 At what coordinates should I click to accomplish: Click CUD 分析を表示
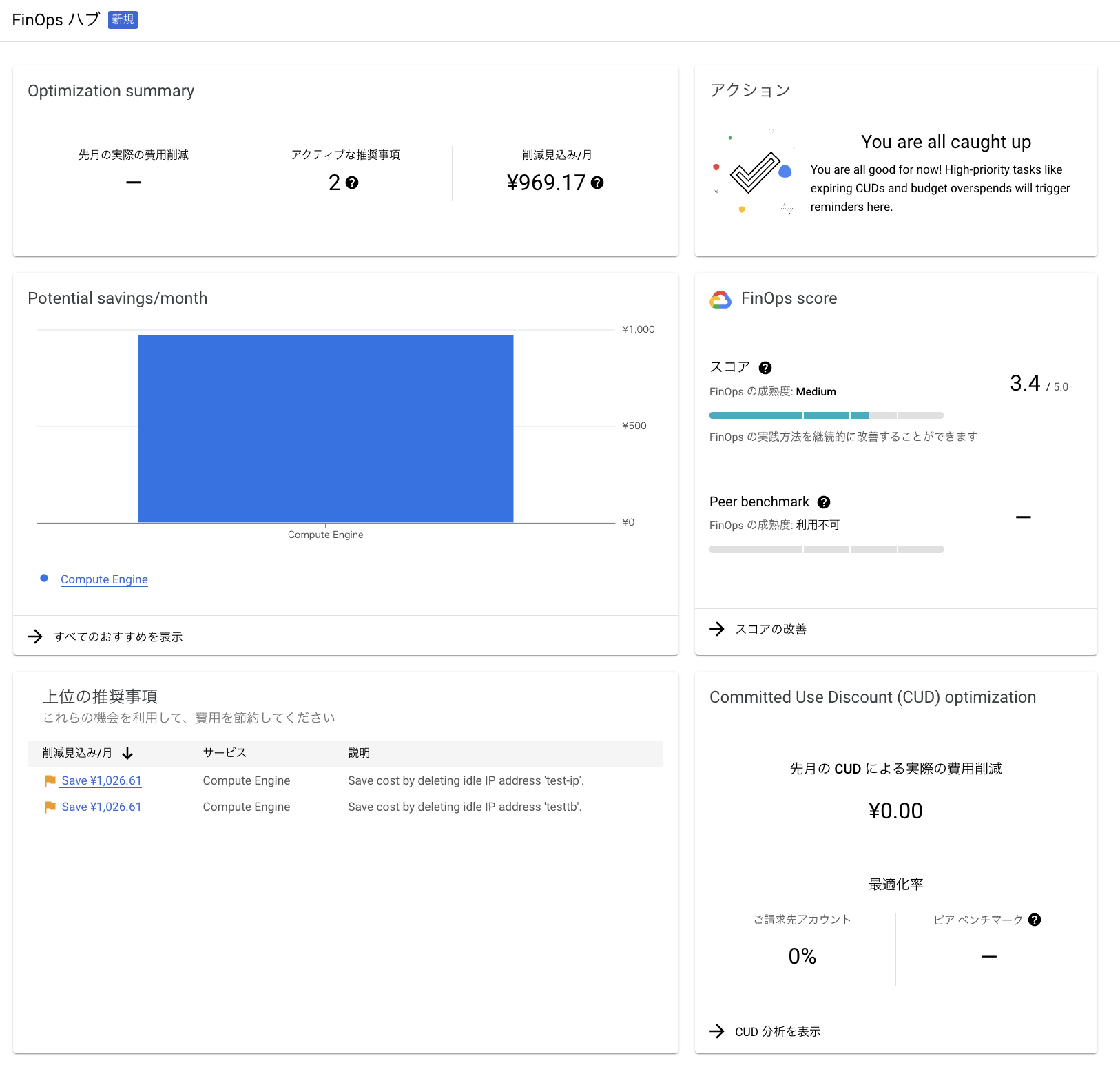pyautogui.click(x=777, y=1031)
